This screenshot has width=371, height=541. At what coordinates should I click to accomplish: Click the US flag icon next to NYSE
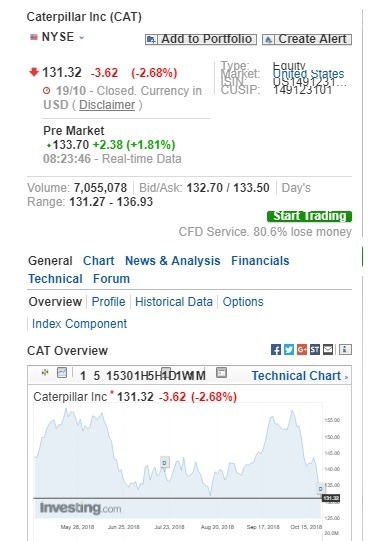[34, 37]
